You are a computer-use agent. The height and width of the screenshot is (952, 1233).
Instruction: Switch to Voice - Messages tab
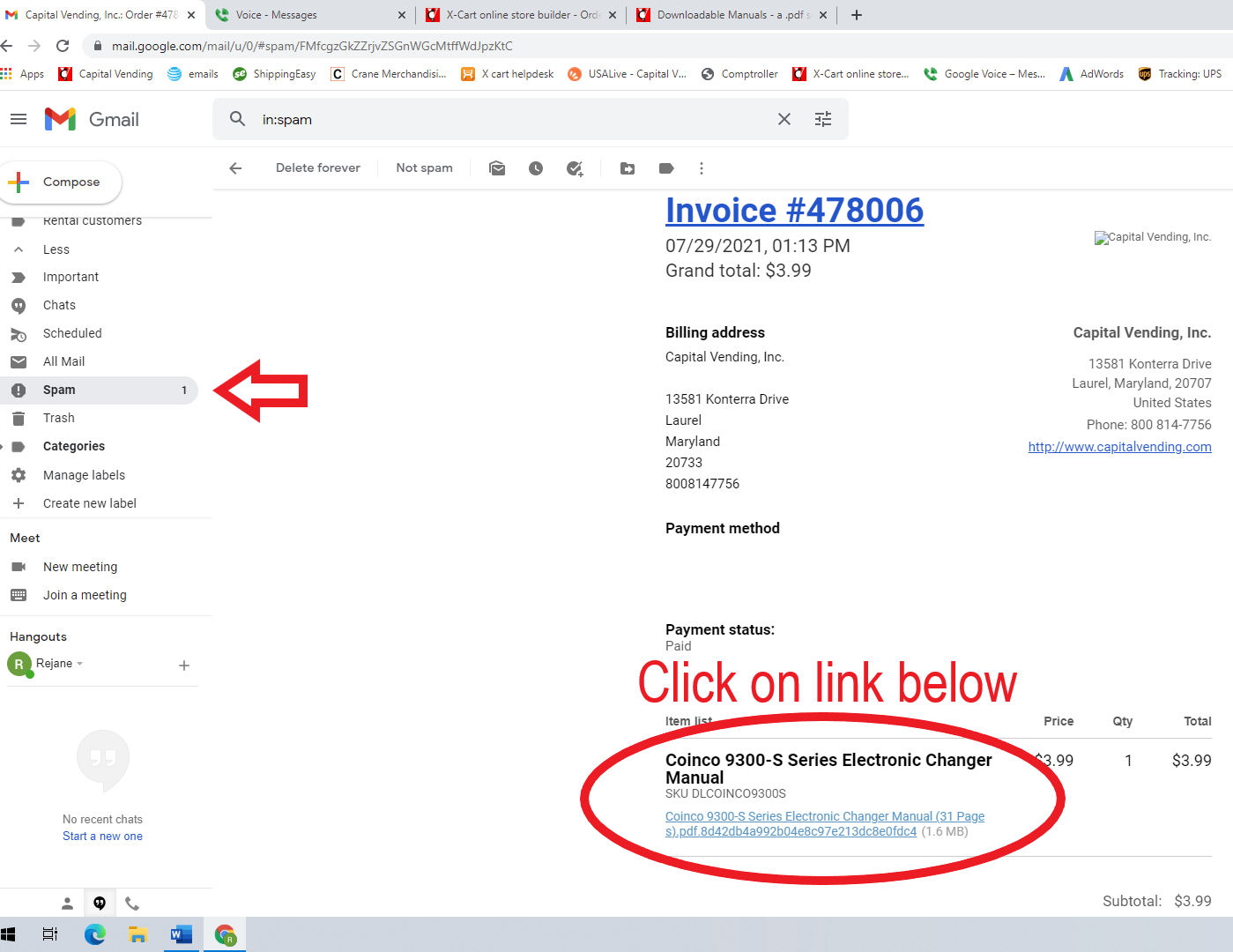[x=308, y=15]
